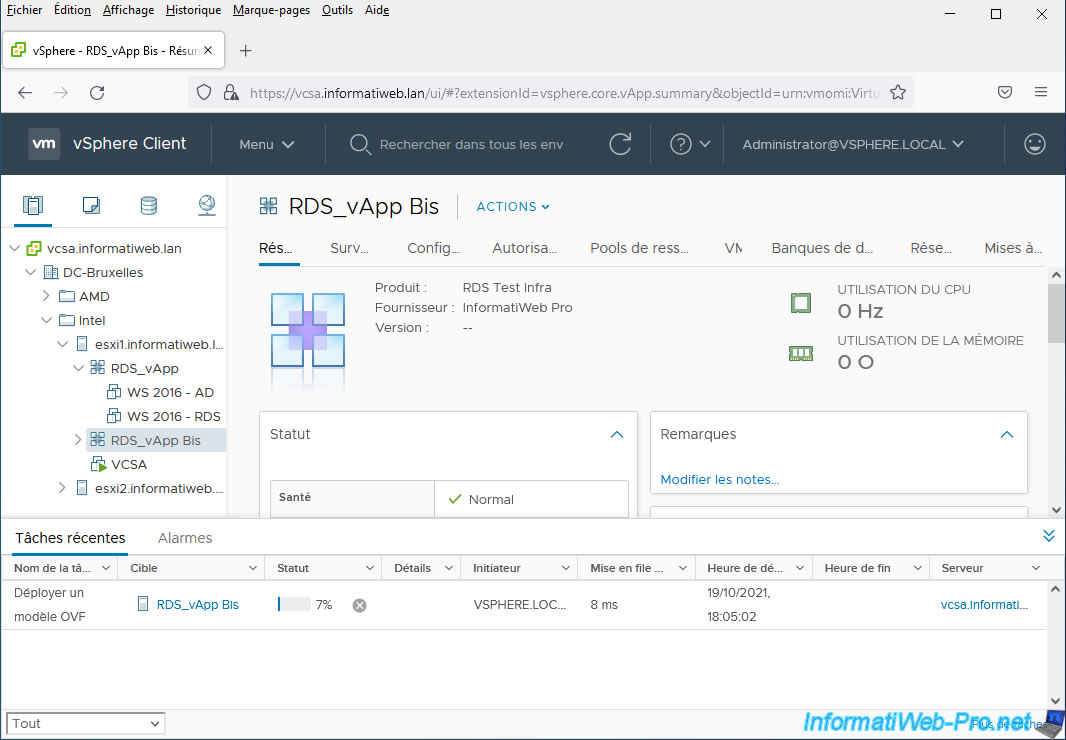1066x740 pixels.
Task: Open the vcsa.informati... server link
Action: click(x=984, y=605)
